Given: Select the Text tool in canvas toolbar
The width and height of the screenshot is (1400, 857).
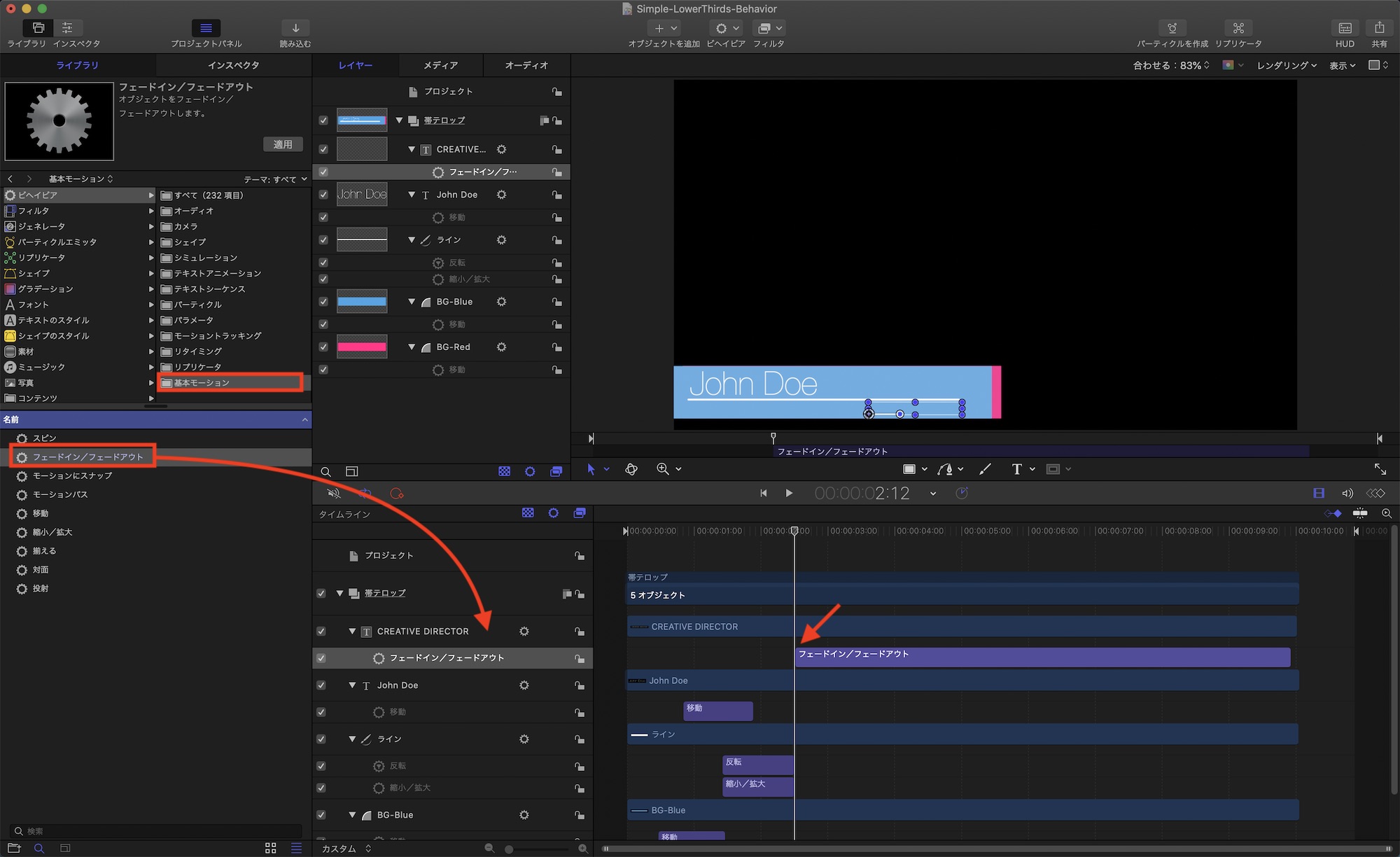Looking at the screenshot, I should coord(1017,469).
